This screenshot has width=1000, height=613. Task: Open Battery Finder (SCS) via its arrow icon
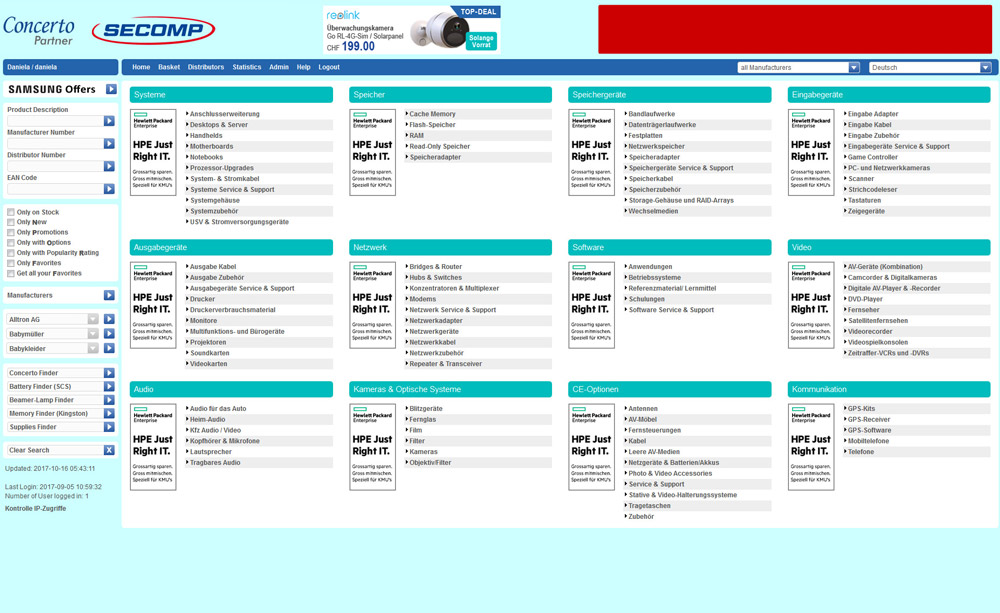[x=109, y=387]
